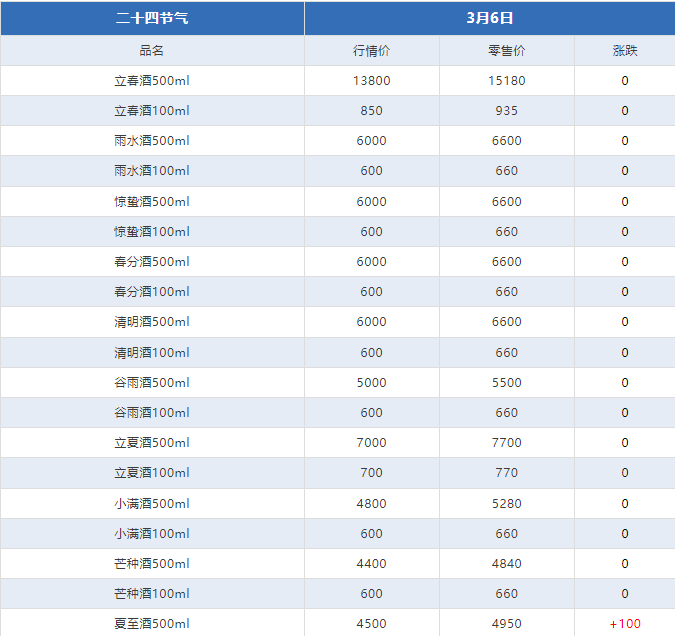Click the 谷雨酒100ml product name

(152, 413)
